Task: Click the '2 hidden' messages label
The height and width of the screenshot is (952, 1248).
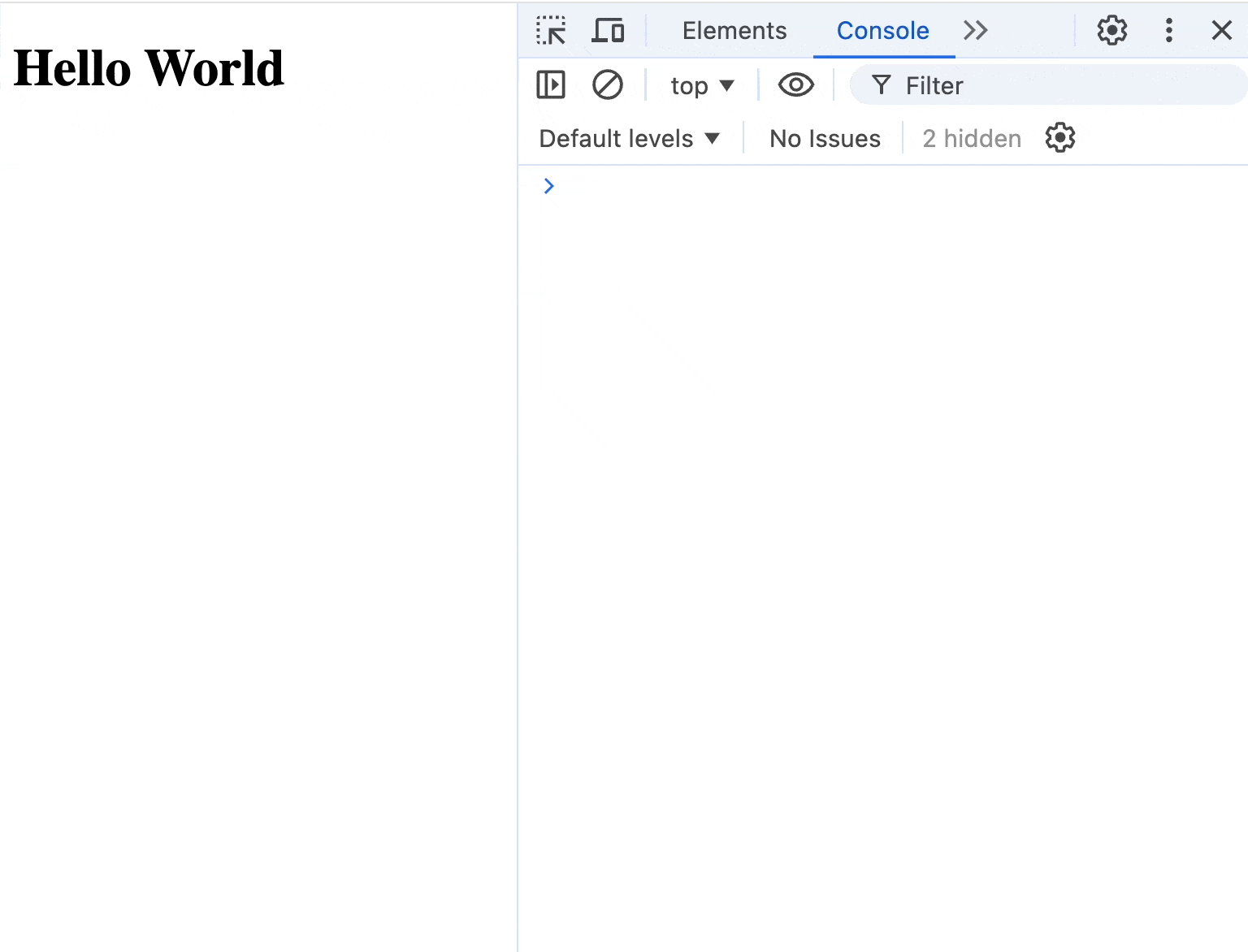Action: pyautogui.click(x=972, y=139)
